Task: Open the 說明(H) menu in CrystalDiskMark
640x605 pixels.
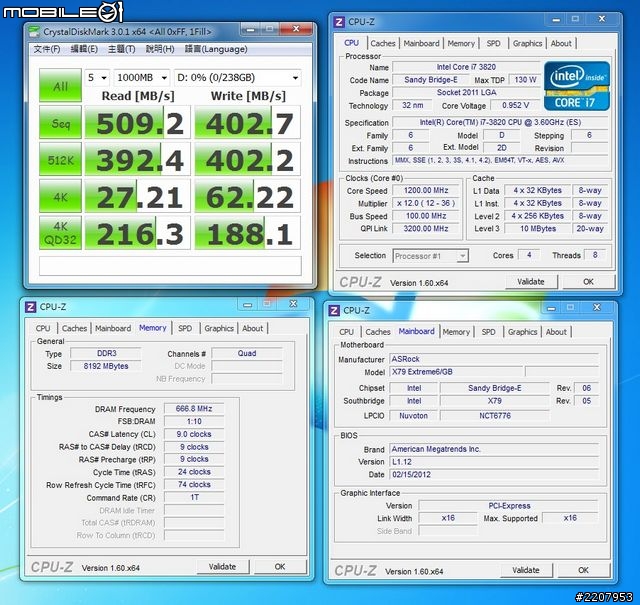Action: (x=160, y=49)
